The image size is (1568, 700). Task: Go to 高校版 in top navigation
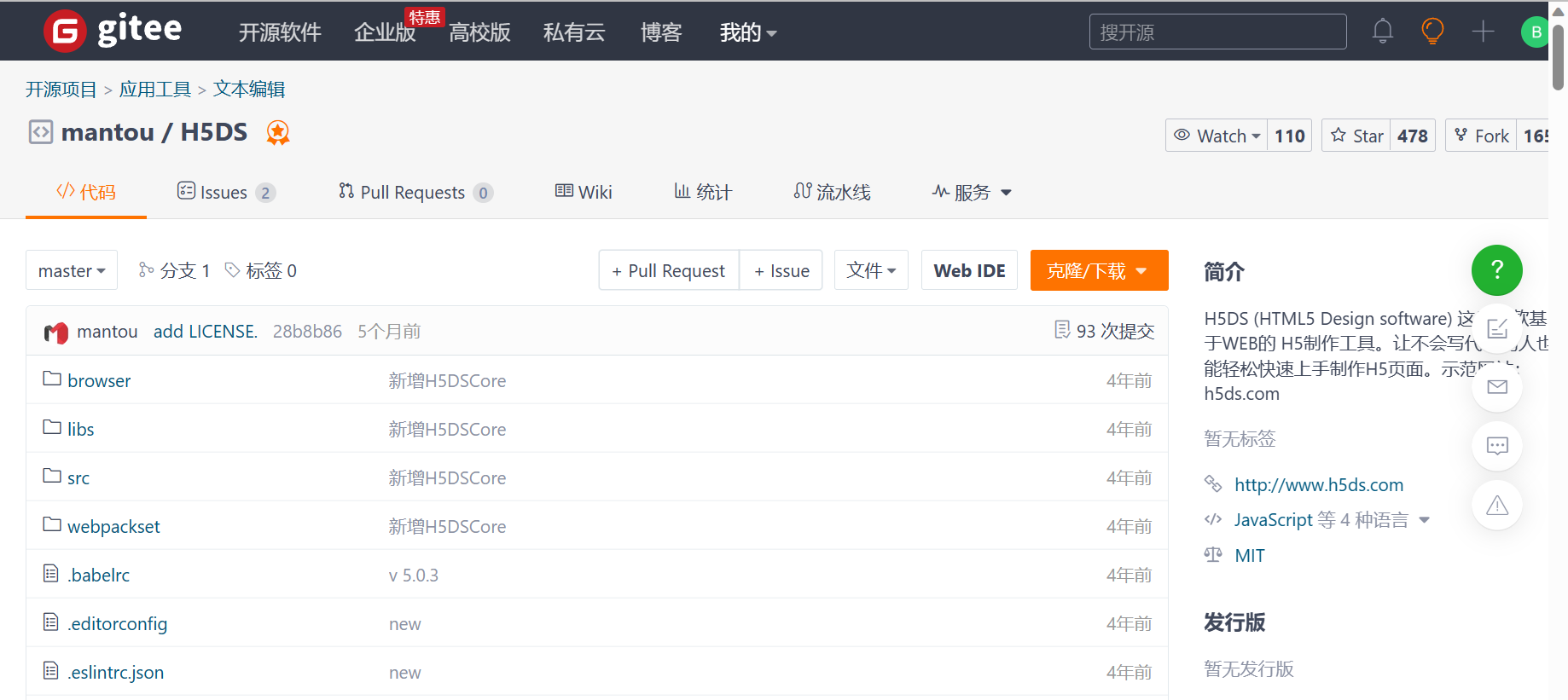tap(479, 32)
